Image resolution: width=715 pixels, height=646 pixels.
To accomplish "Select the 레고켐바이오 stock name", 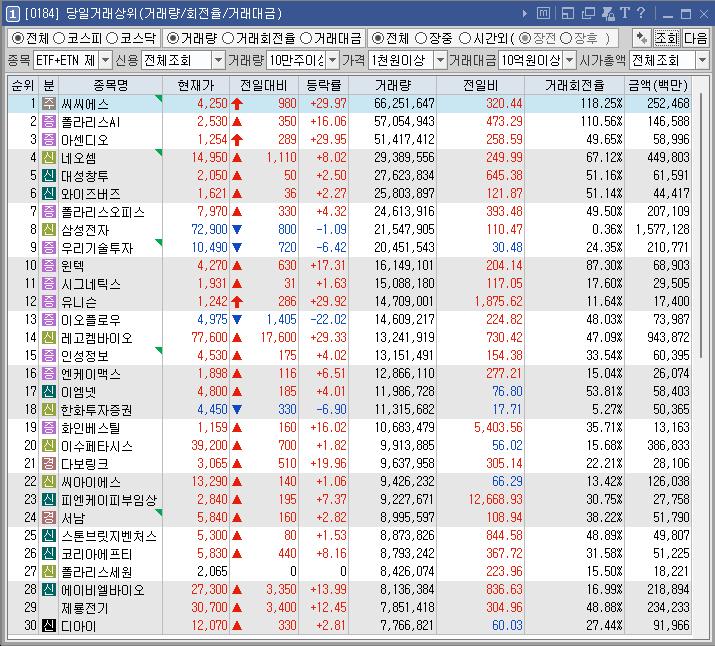I will 97,338.
